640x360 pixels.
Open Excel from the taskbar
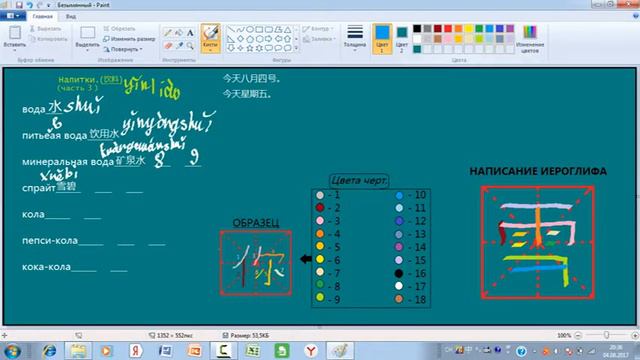(x=253, y=351)
